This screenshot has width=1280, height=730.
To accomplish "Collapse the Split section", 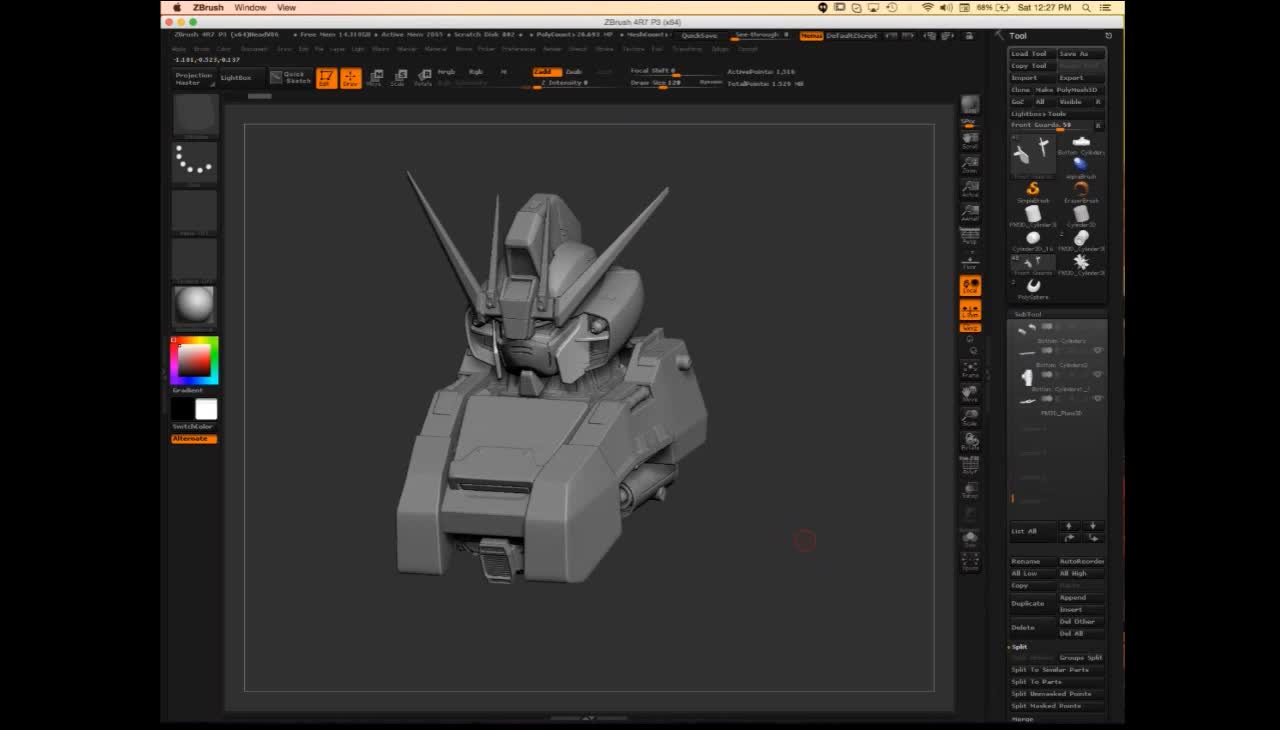I will 1020,647.
